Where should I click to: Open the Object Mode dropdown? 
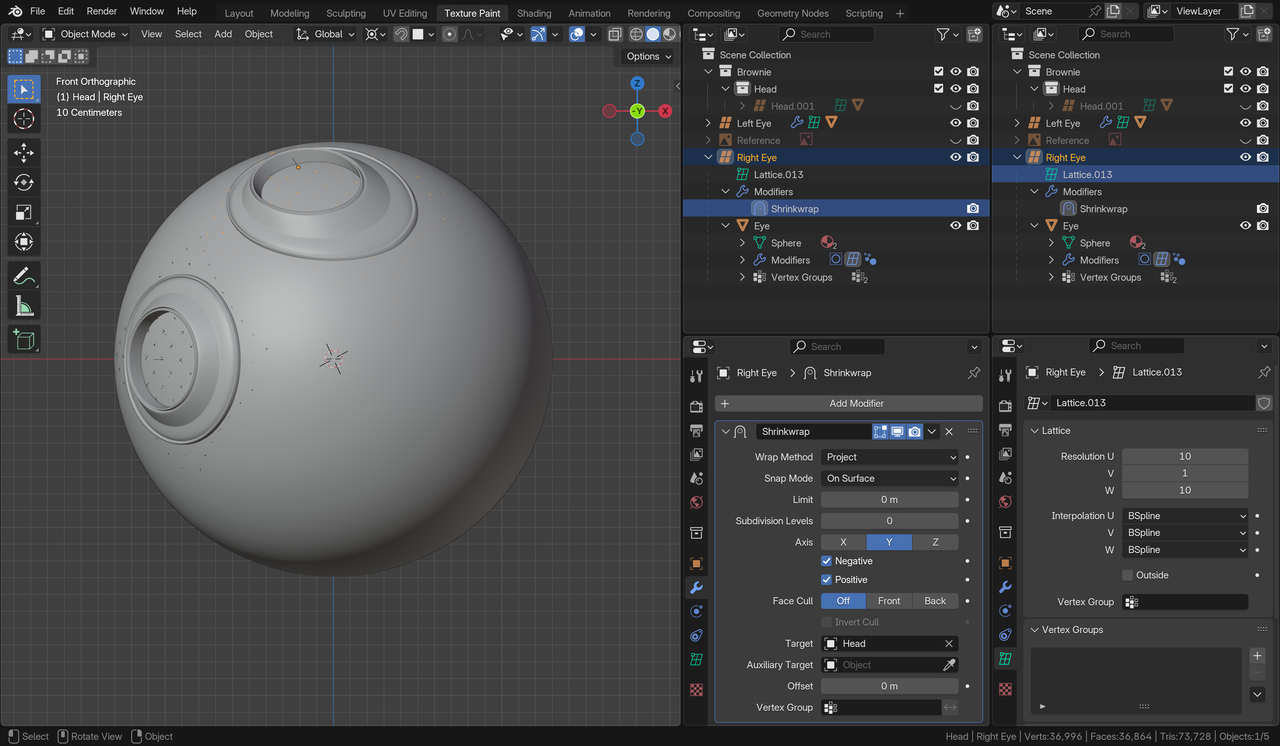[x=86, y=34]
